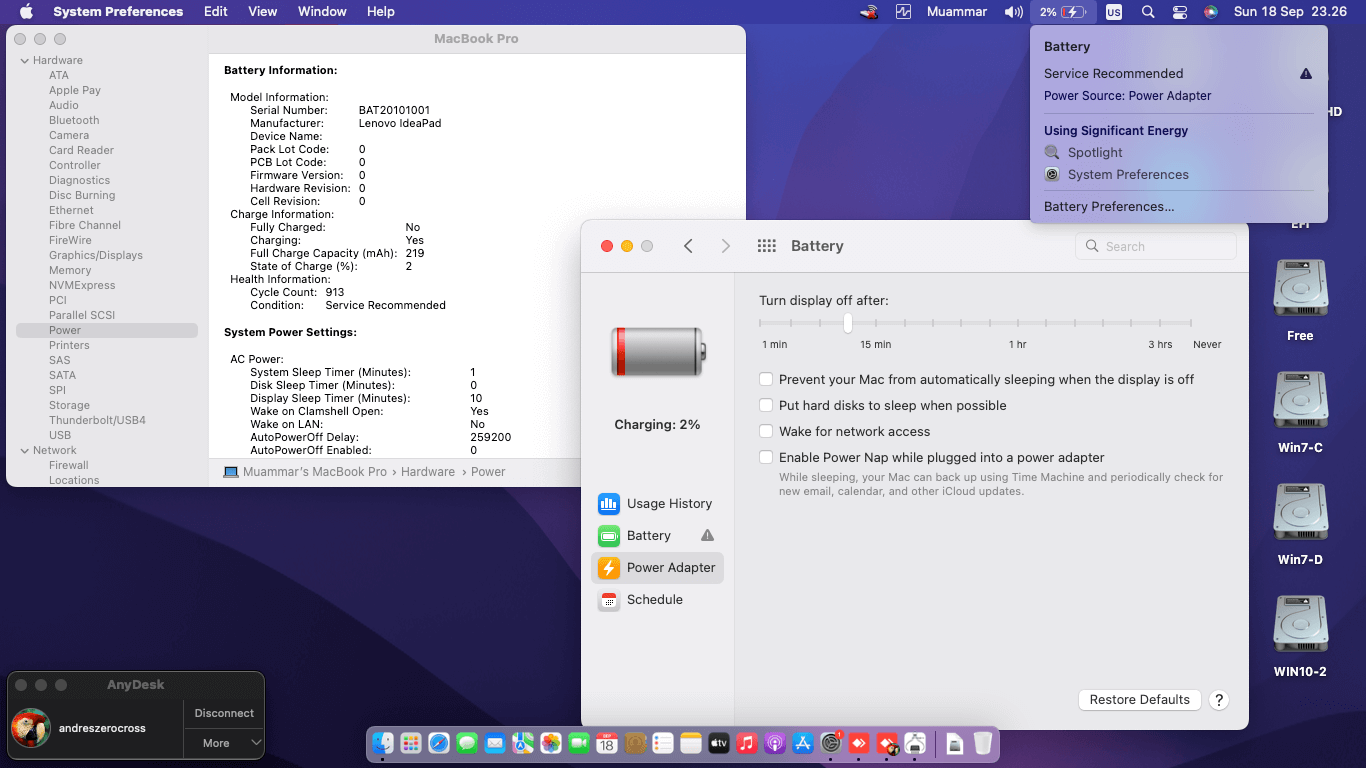The height and width of the screenshot is (768, 1366).
Task: Open Maps from the Dock
Action: coord(523,743)
